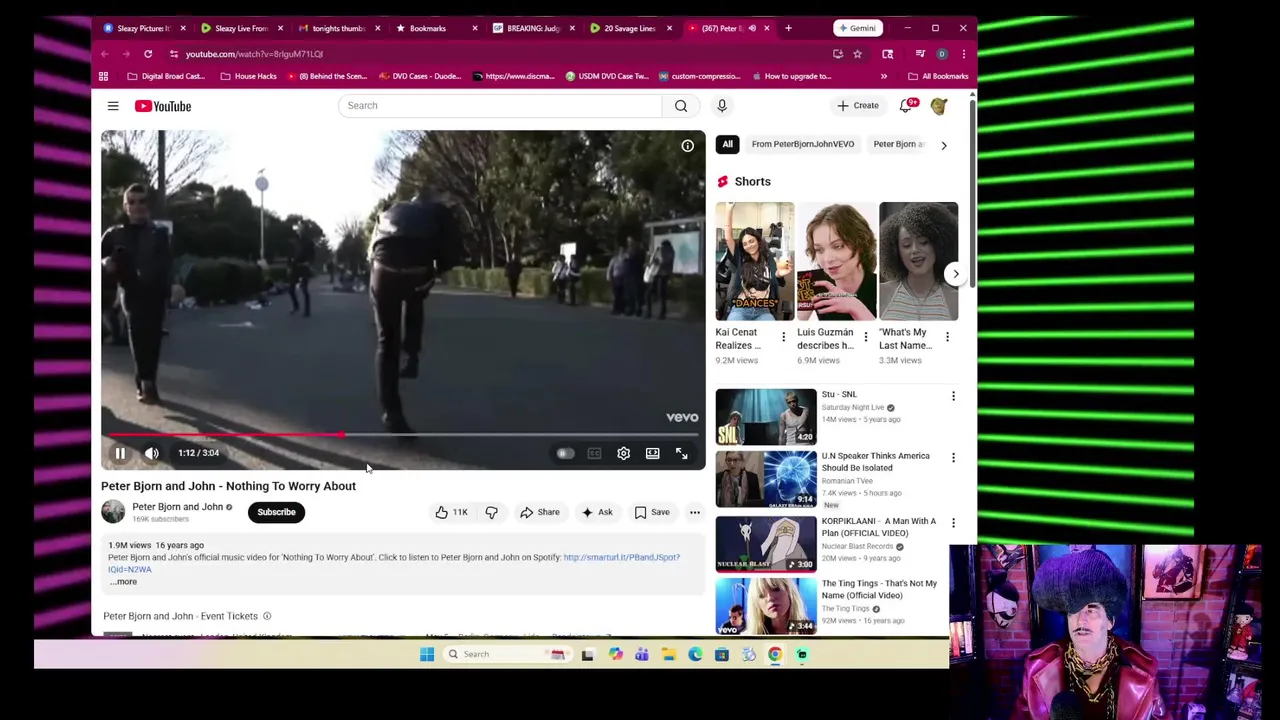Go to the YouTube home logo
Viewport: 1280px width, 720px height.
click(163, 106)
